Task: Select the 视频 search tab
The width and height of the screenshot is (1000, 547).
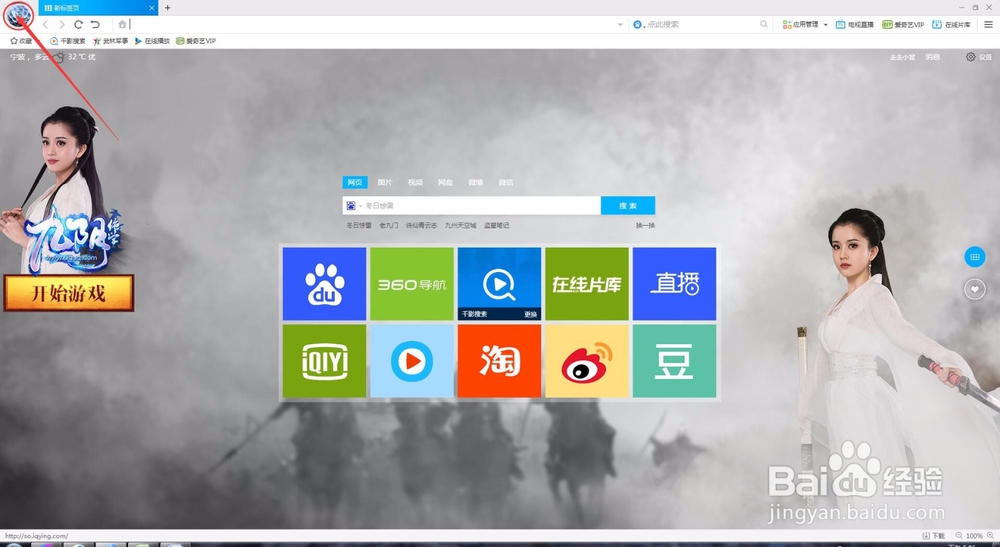Action: (415, 182)
